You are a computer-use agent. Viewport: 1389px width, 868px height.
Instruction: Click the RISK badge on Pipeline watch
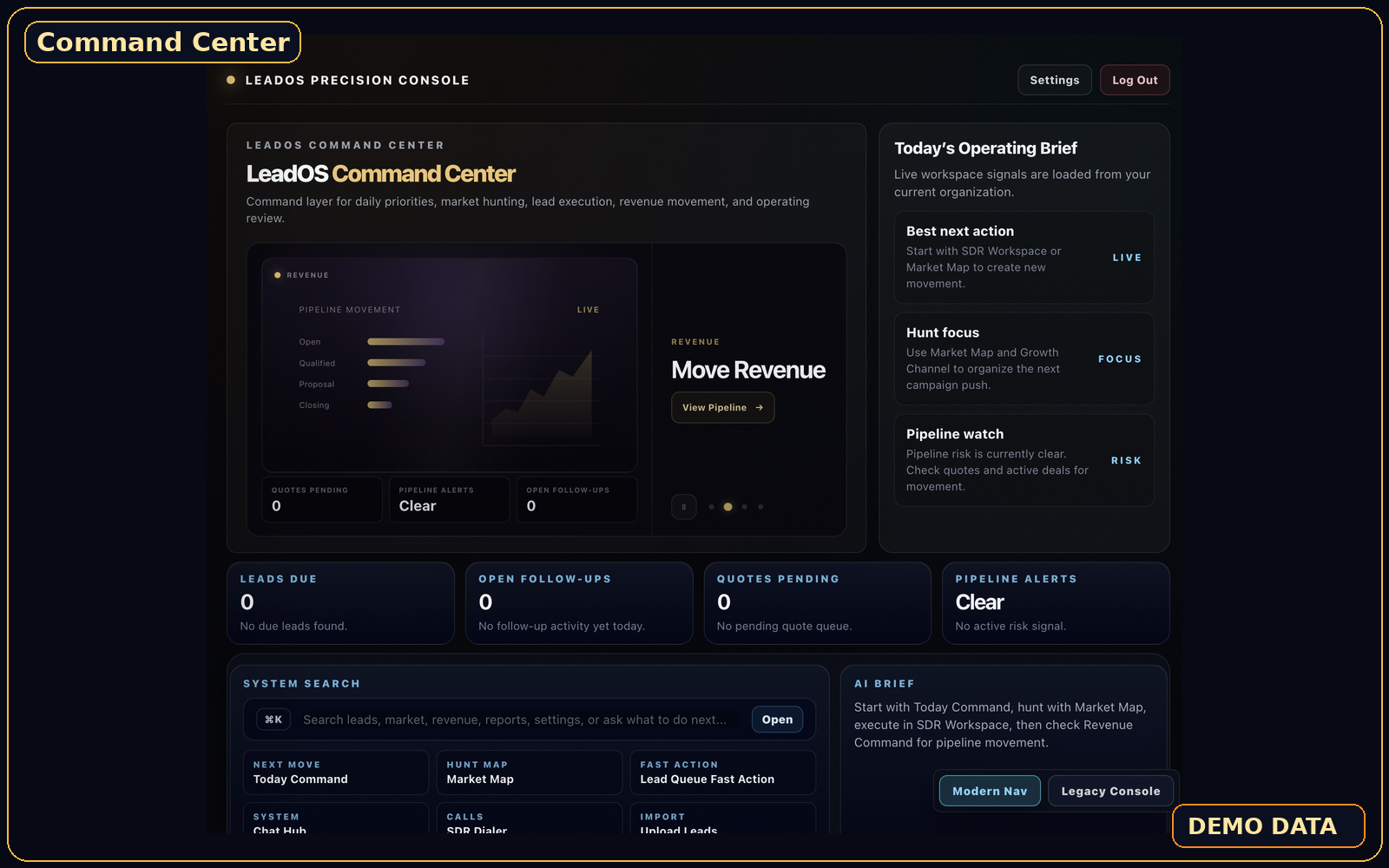pyautogui.click(x=1126, y=461)
